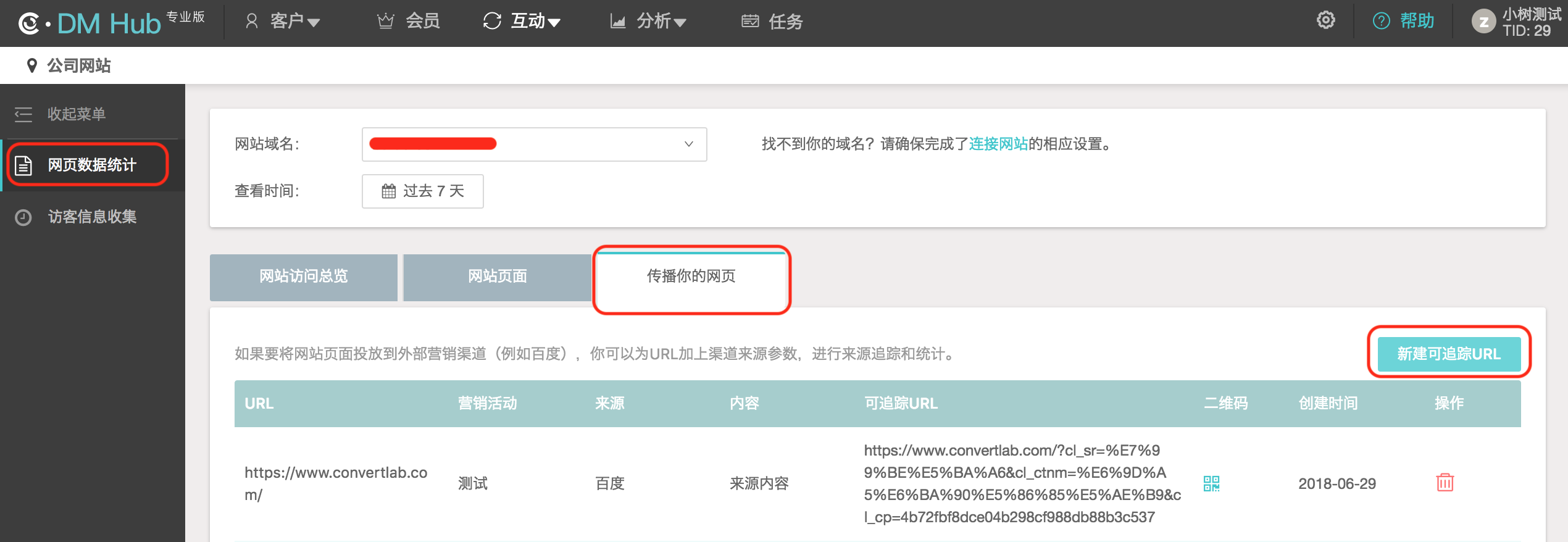Click the help question mark icon
Viewport: 1568px width, 542px height.
coord(1381,21)
